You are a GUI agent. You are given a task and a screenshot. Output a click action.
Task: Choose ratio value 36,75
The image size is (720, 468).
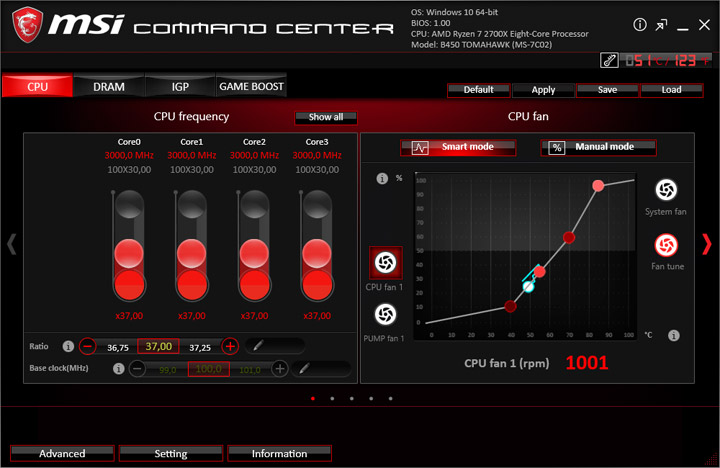tap(118, 348)
